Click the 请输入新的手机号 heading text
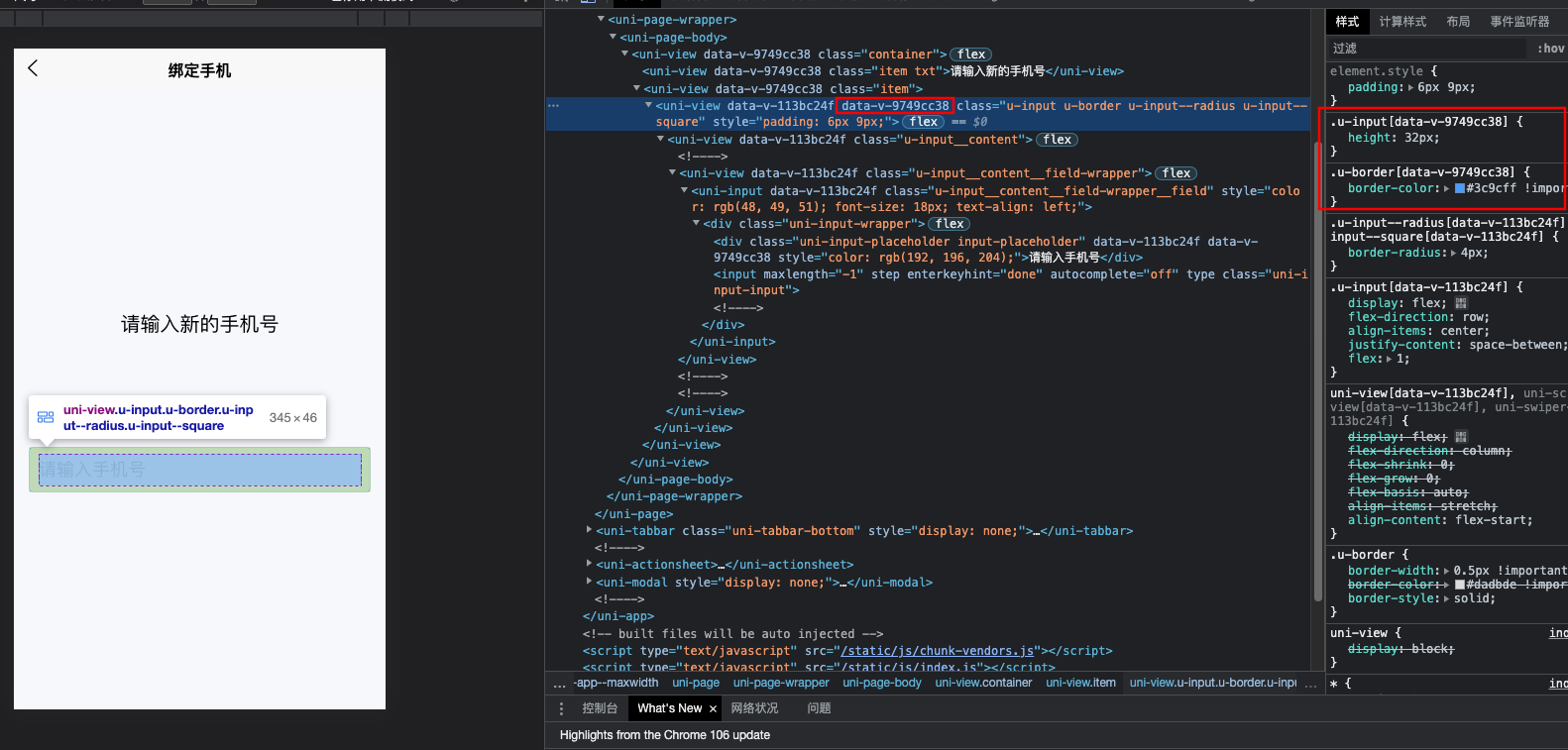 pos(199,324)
